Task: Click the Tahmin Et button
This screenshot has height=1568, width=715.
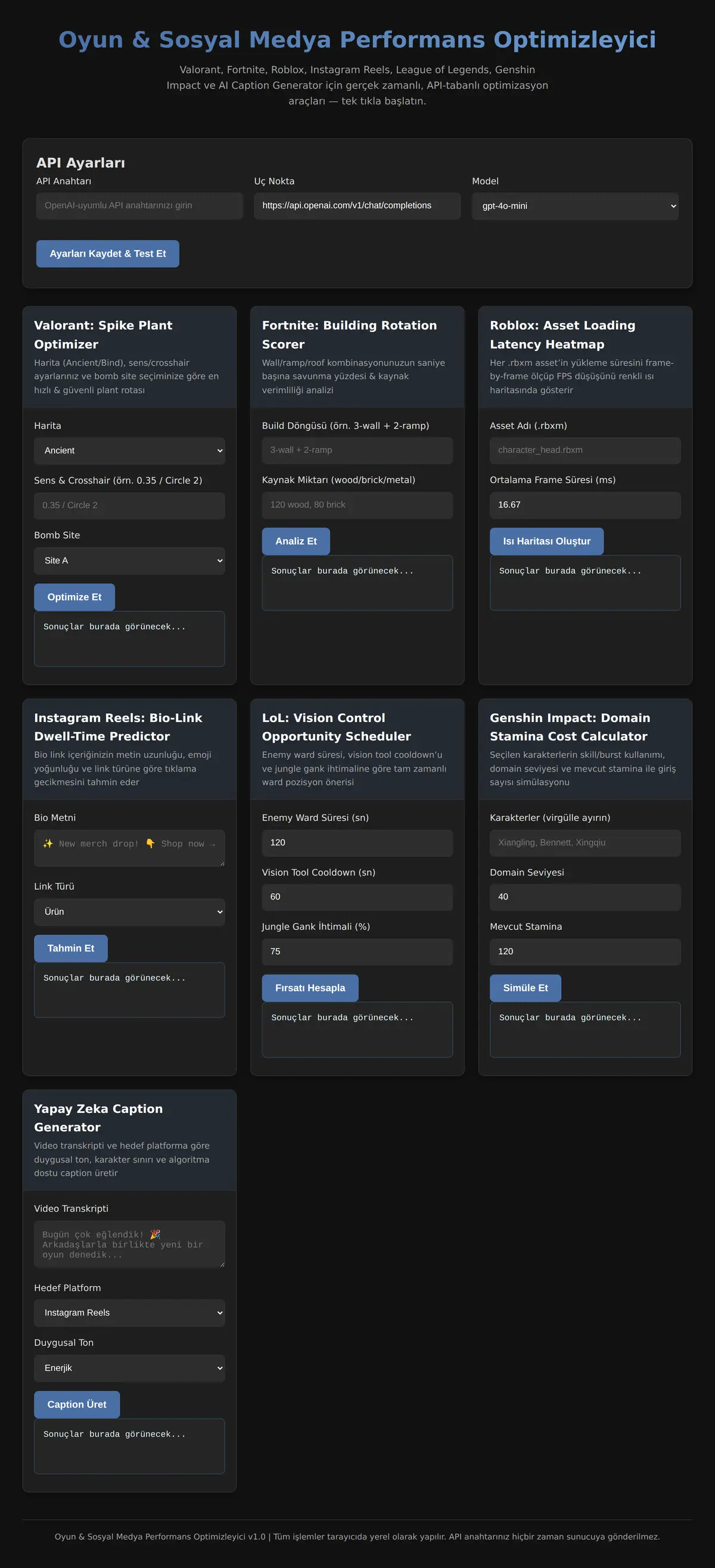Action: [71, 948]
